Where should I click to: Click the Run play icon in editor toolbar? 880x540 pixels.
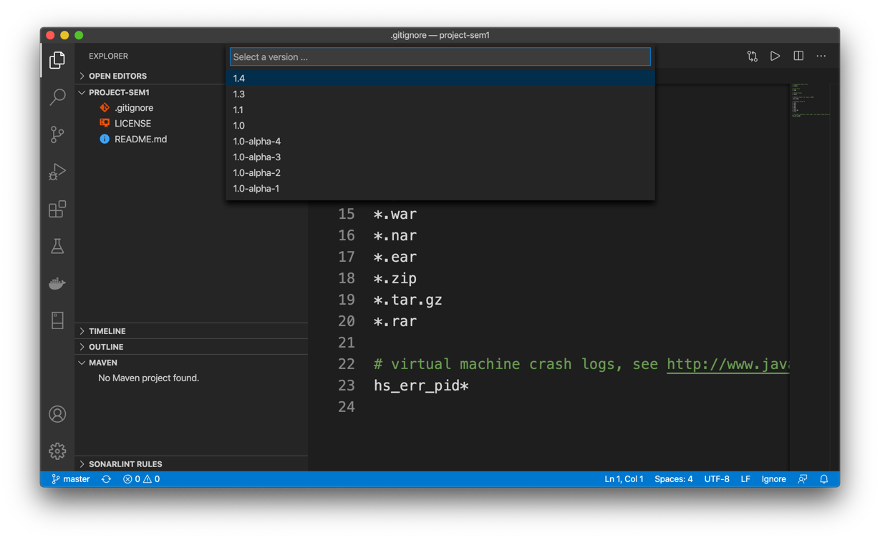[x=775, y=56]
